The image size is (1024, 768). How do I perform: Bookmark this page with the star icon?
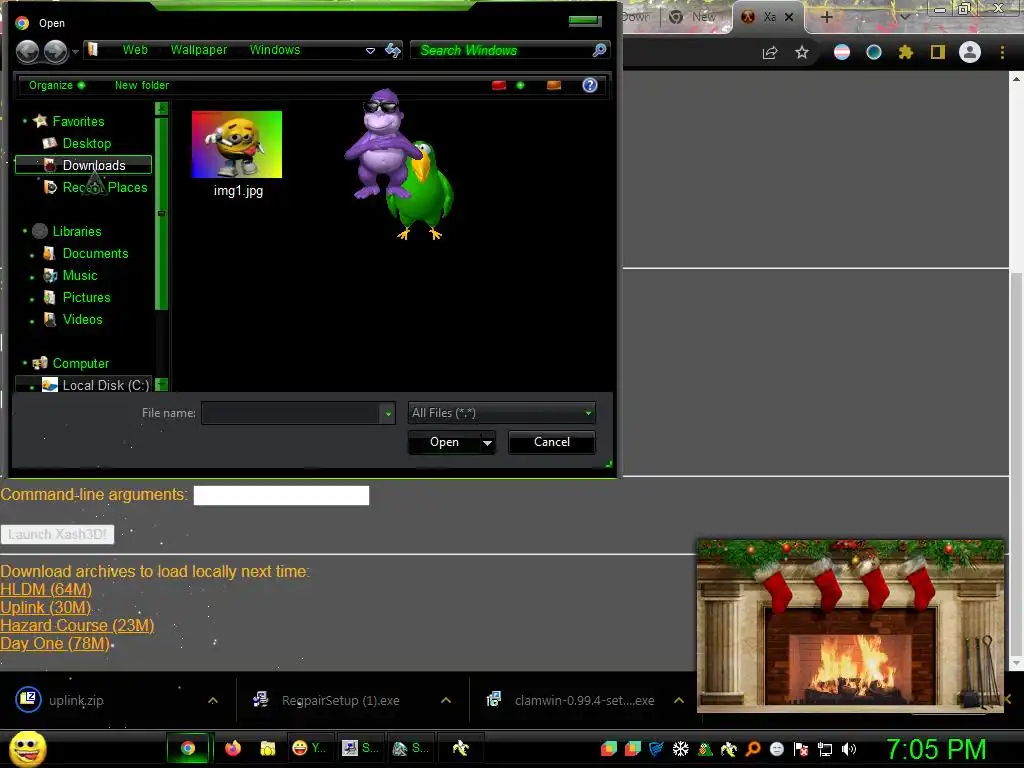coord(802,52)
